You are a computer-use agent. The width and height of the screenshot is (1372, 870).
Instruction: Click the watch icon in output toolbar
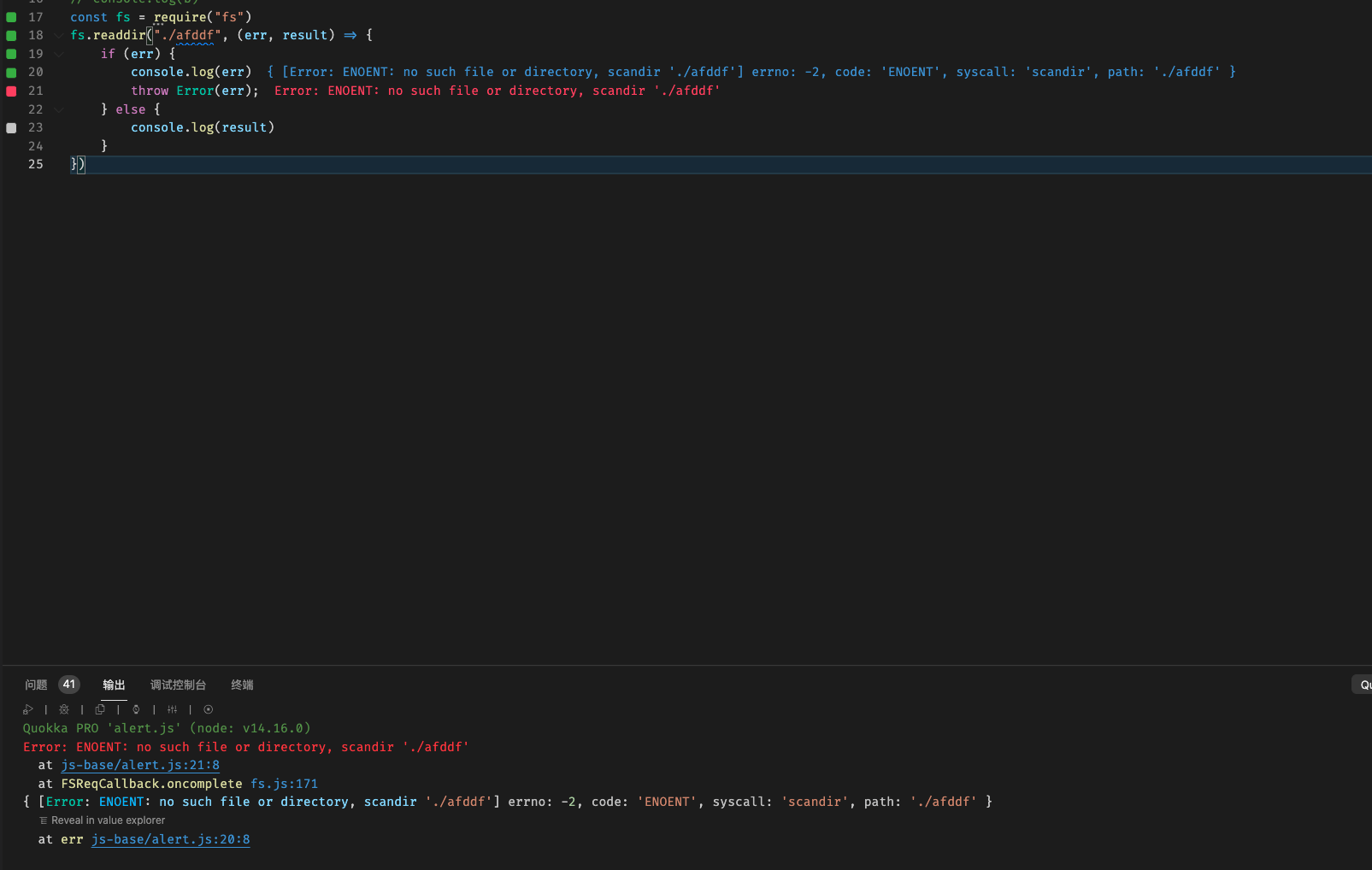point(136,709)
